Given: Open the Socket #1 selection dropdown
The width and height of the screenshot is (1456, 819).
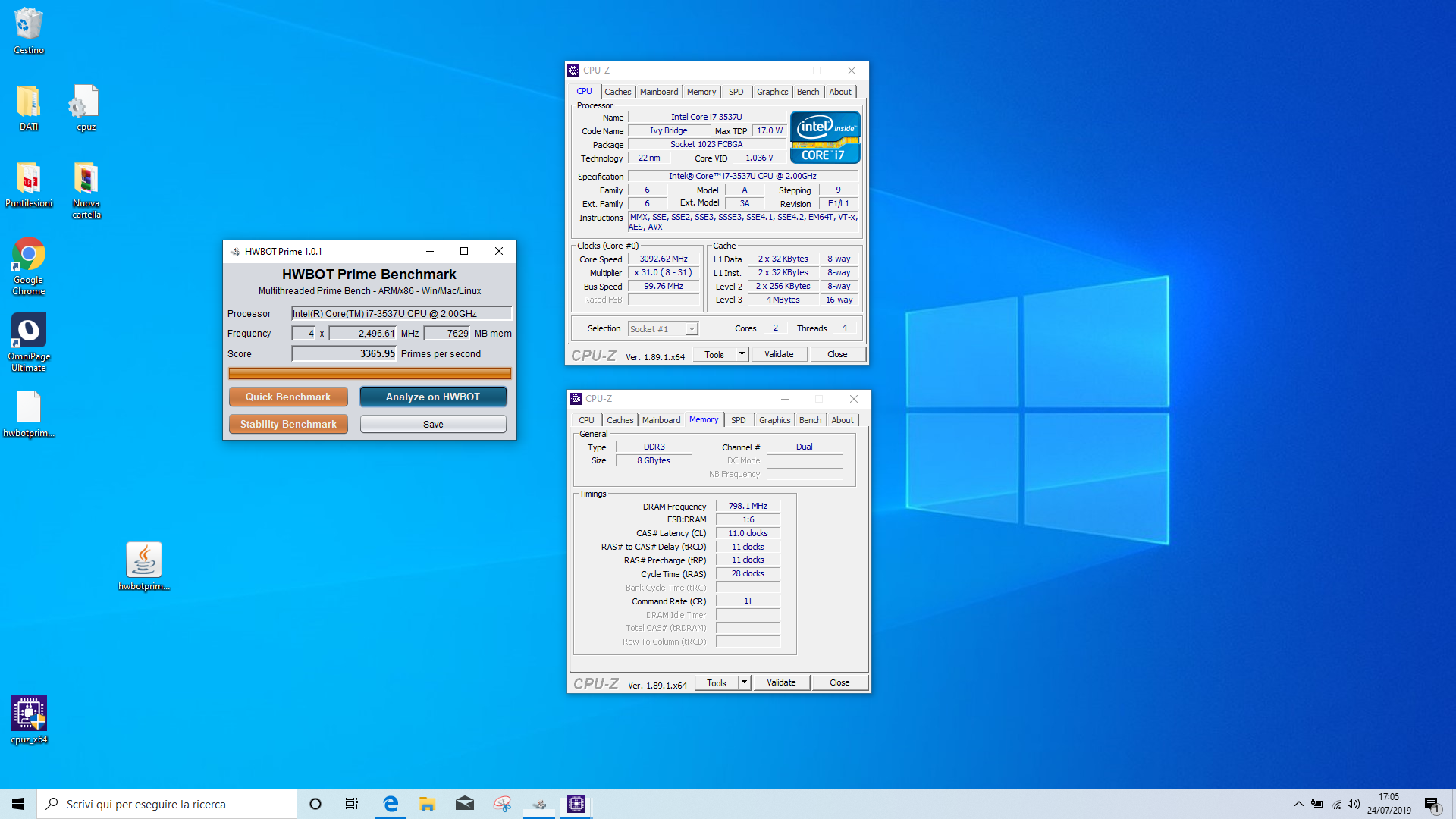Looking at the screenshot, I should 663,328.
